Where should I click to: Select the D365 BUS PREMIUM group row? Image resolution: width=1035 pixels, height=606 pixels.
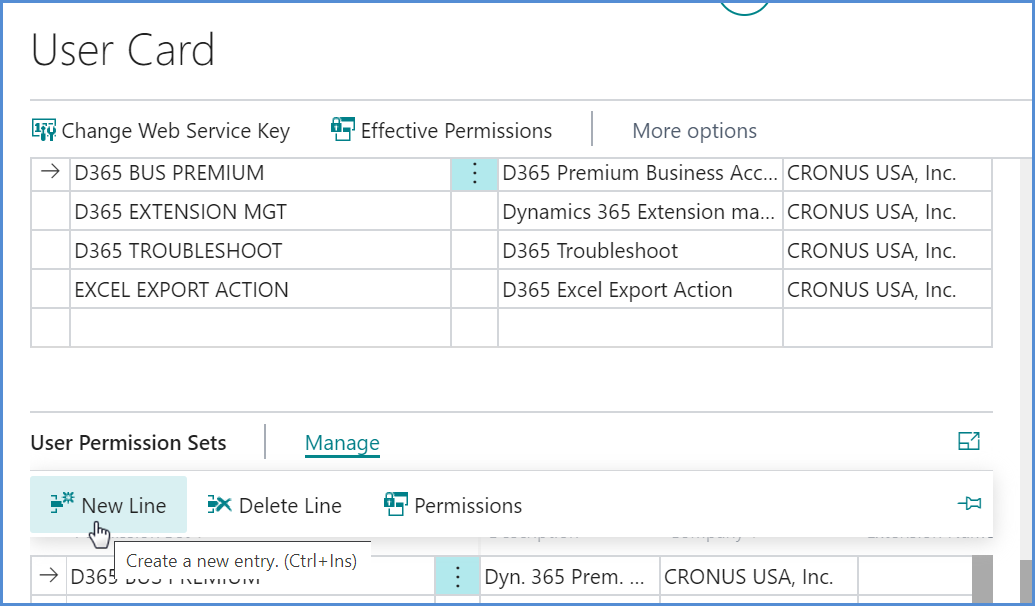(260, 173)
